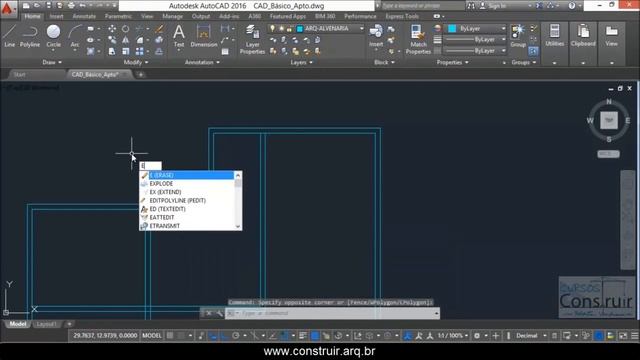
Task: Choose EX (EXTEND) in autocomplete list
Action: (x=187, y=192)
